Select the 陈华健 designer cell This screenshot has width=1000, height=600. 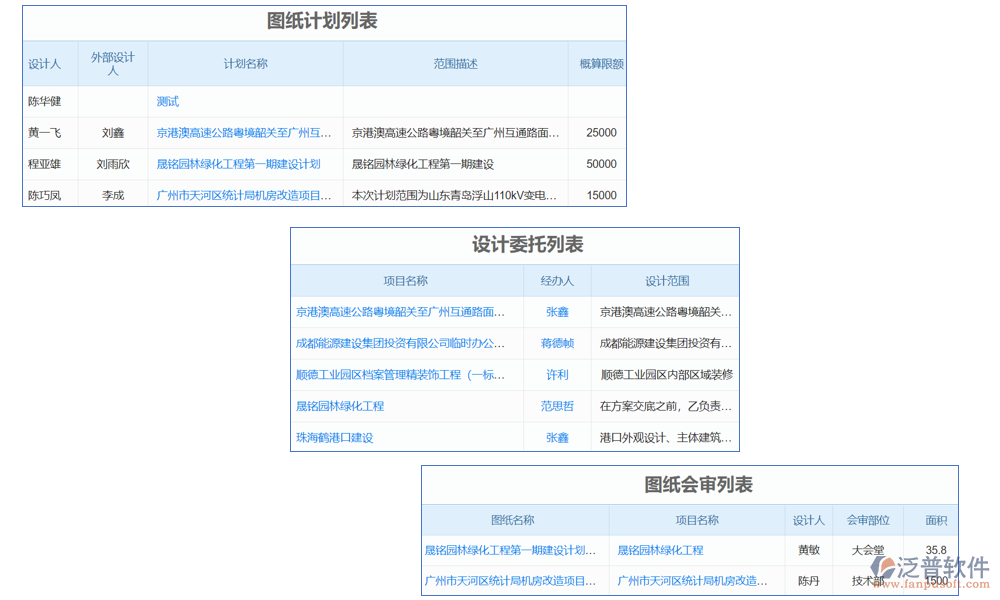pos(45,102)
